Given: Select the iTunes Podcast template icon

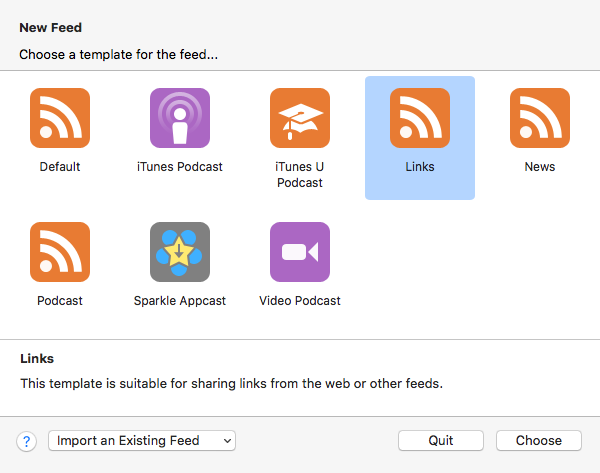Looking at the screenshot, I should (x=180, y=118).
